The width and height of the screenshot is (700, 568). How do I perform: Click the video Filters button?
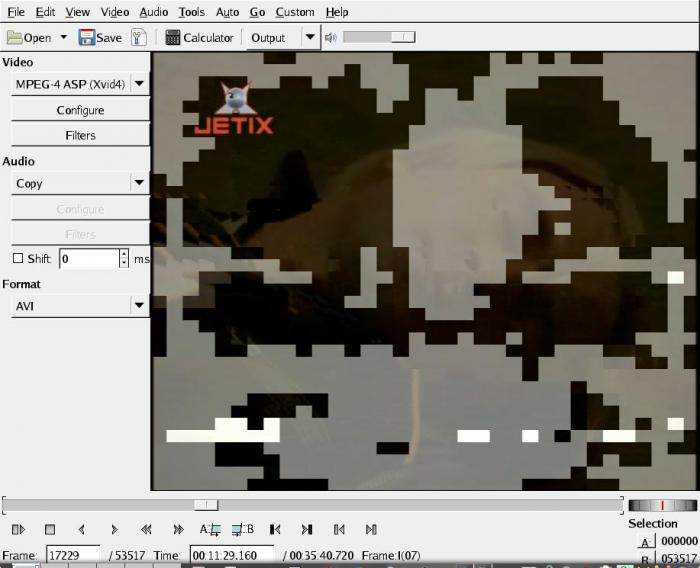tap(80, 135)
